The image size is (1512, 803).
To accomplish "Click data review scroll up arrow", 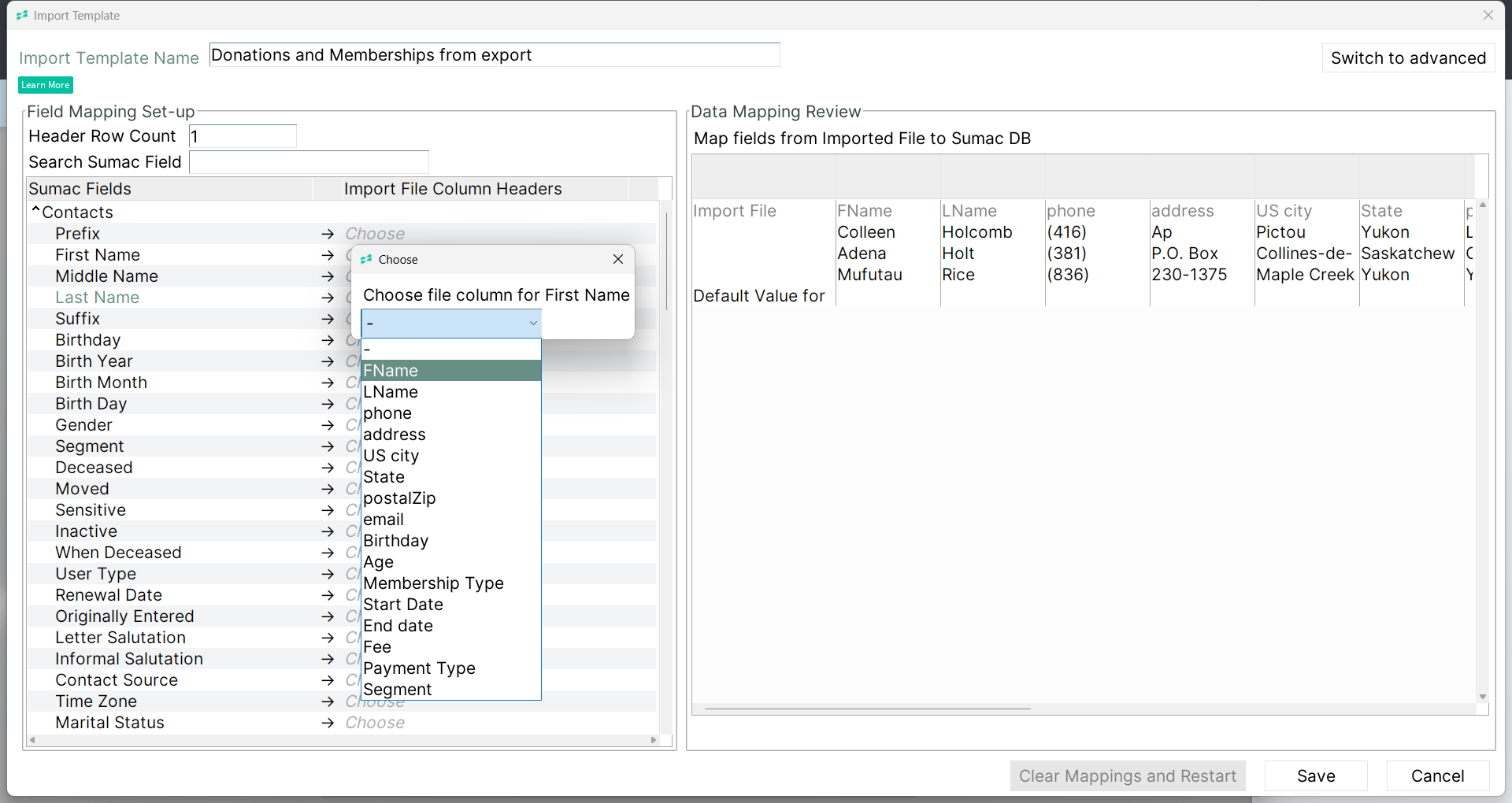I will coord(1483,205).
